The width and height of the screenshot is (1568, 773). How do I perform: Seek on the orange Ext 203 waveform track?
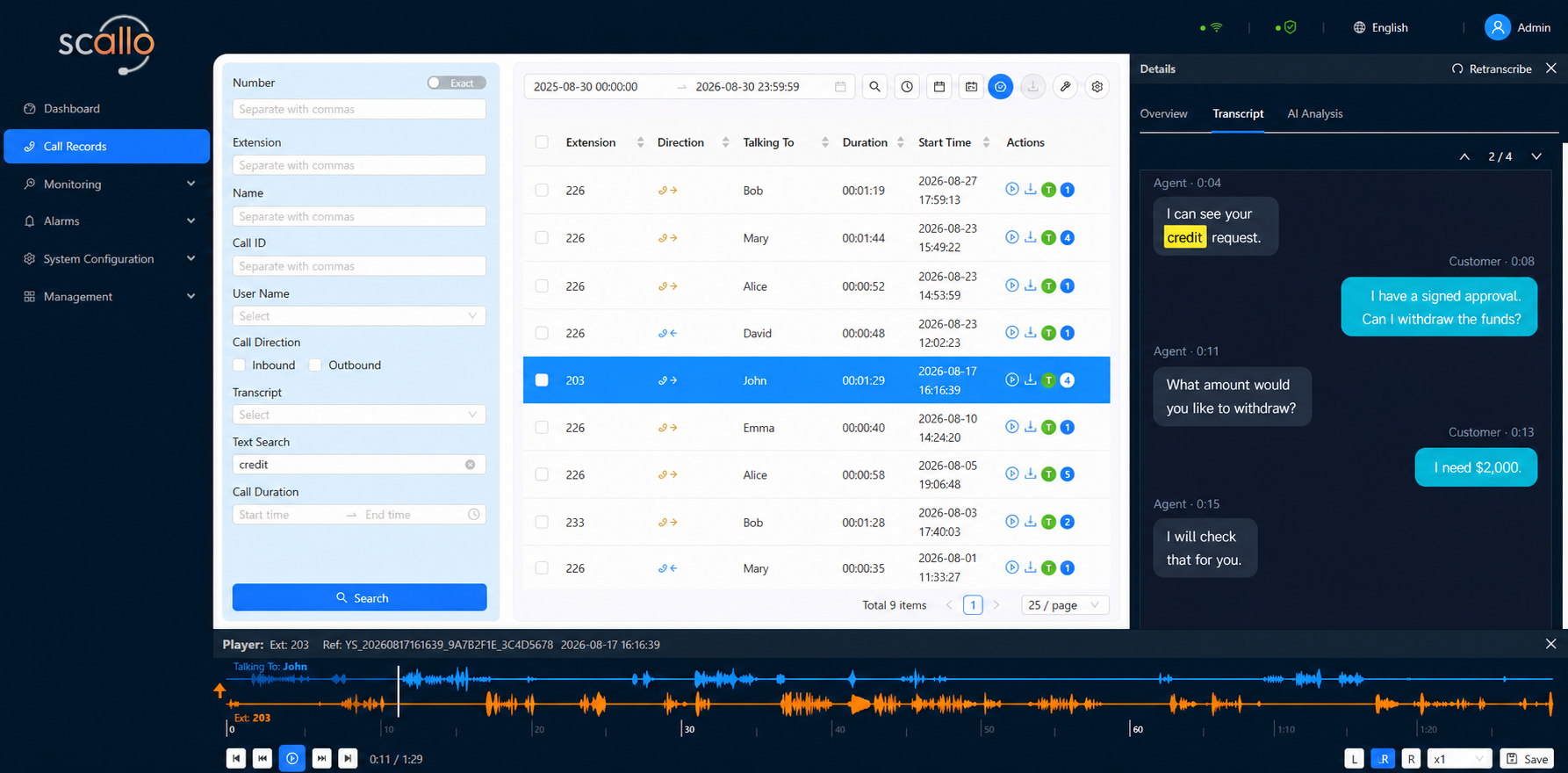(889, 704)
